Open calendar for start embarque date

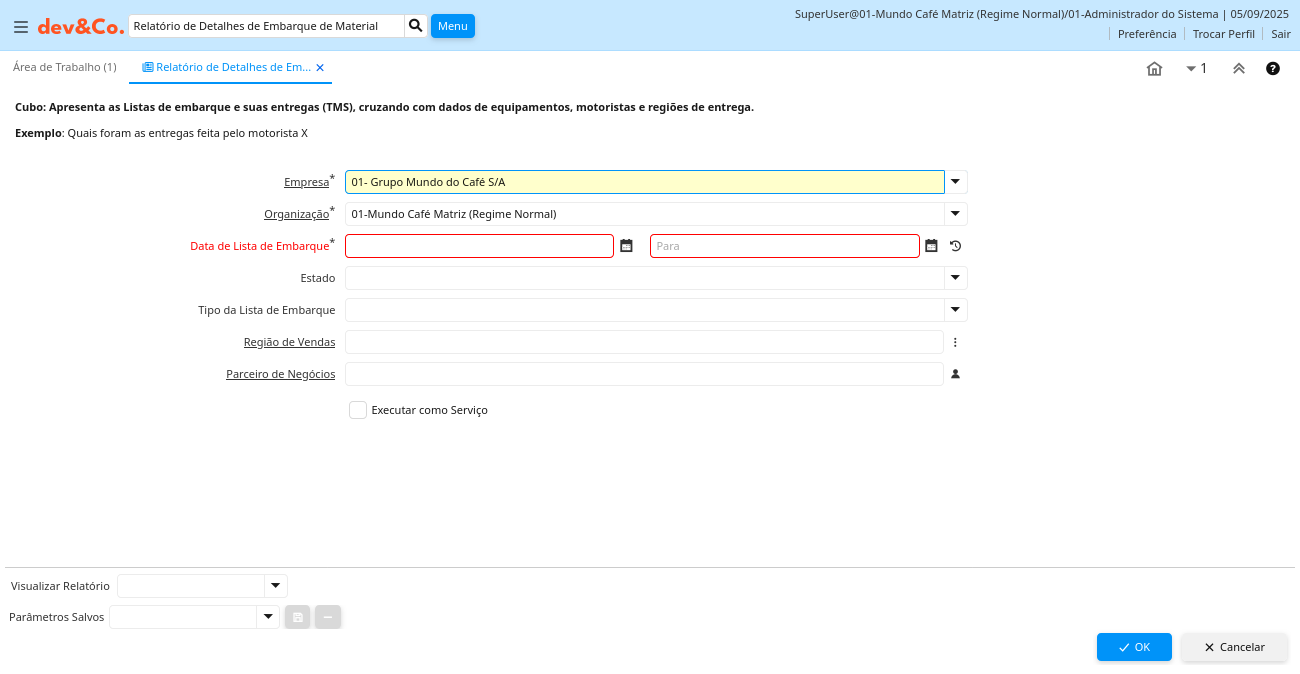click(626, 246)
